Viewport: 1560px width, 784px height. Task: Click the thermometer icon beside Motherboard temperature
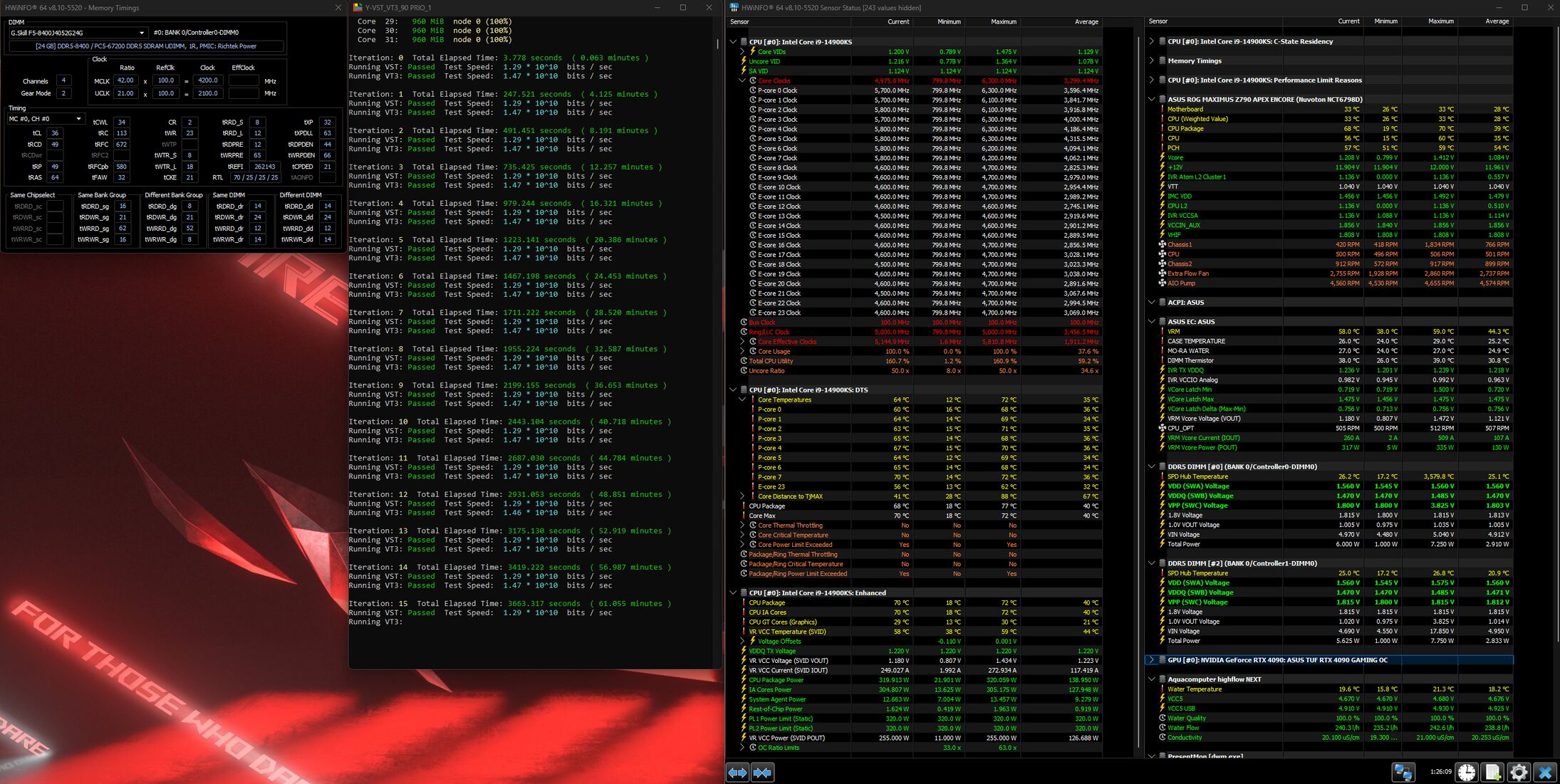click(x=1163, y=109)
